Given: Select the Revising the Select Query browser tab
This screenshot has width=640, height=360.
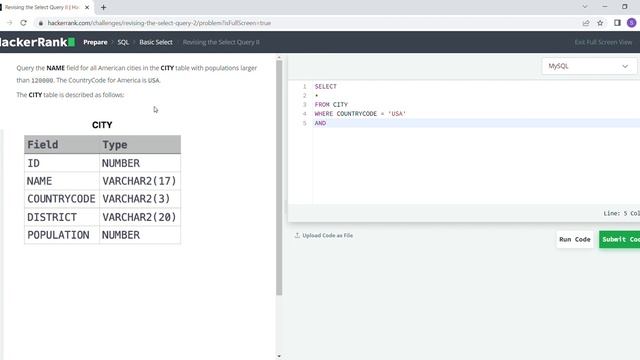Looking at the screenshot, I should pyautogui.click(x=42, y=7).
